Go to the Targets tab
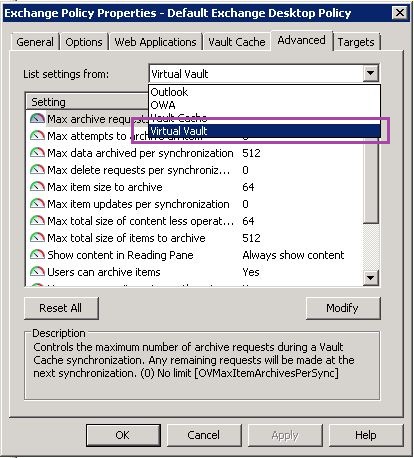 356,42
